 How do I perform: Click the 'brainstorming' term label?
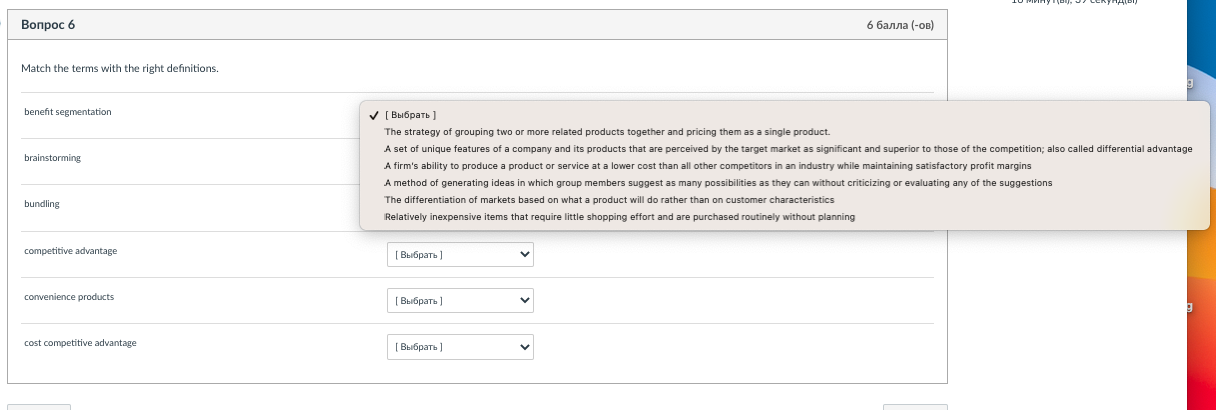point(53,158)
